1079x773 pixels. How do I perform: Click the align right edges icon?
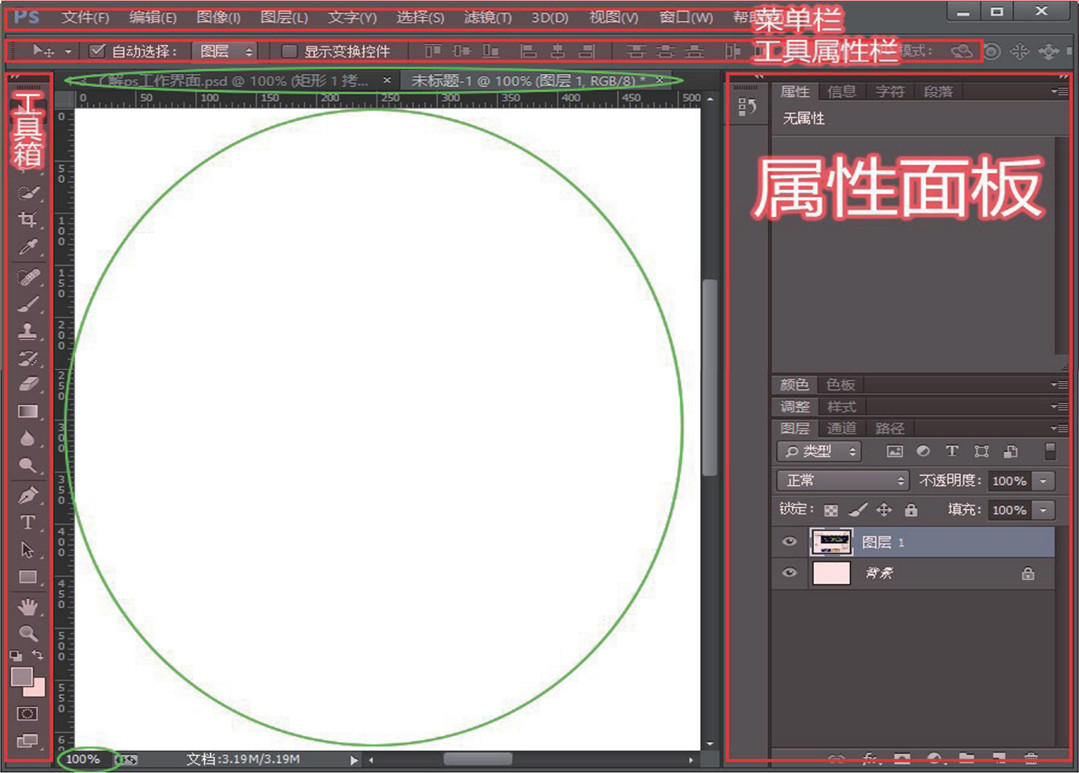[586, 51]
